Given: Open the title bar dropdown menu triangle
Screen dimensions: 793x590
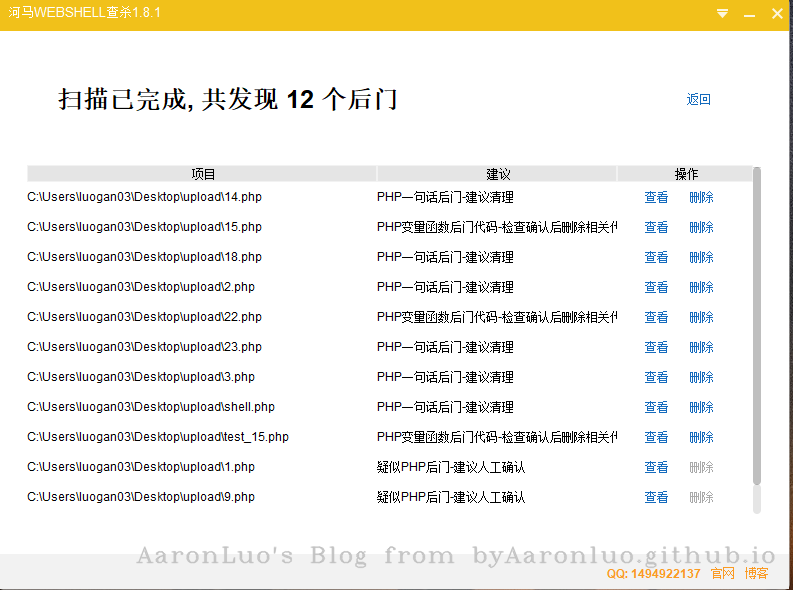Looking at the screenshot, I should coord(722,14).
